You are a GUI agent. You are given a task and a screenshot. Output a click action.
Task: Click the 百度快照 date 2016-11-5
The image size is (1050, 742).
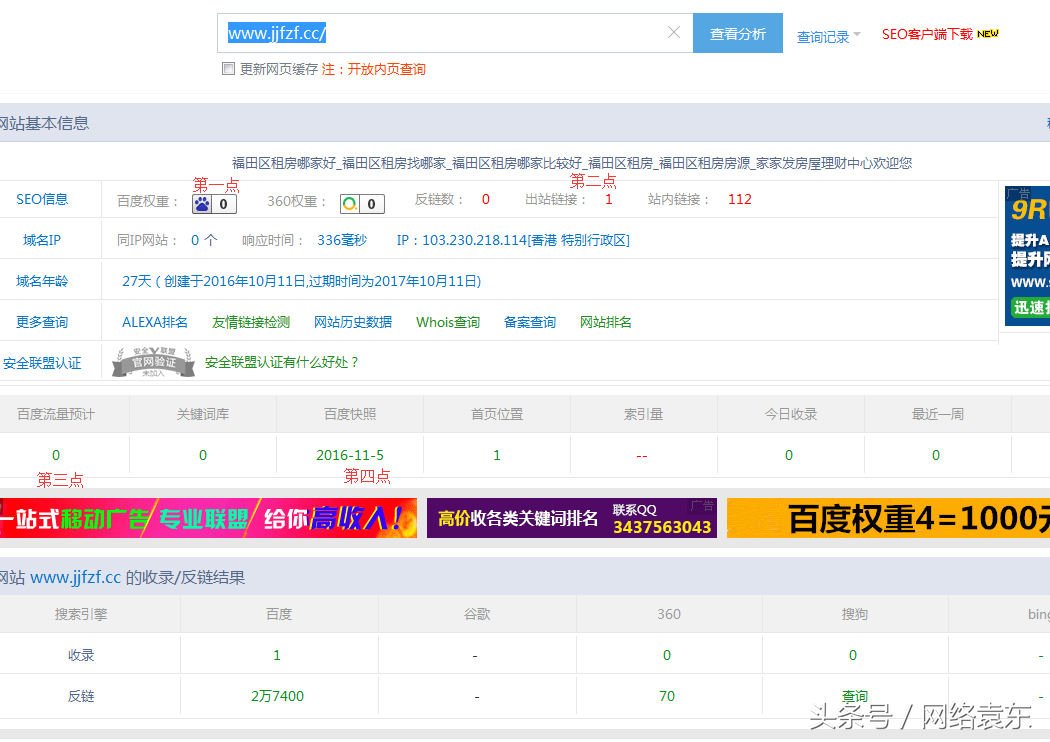click(x=350, y=455)
